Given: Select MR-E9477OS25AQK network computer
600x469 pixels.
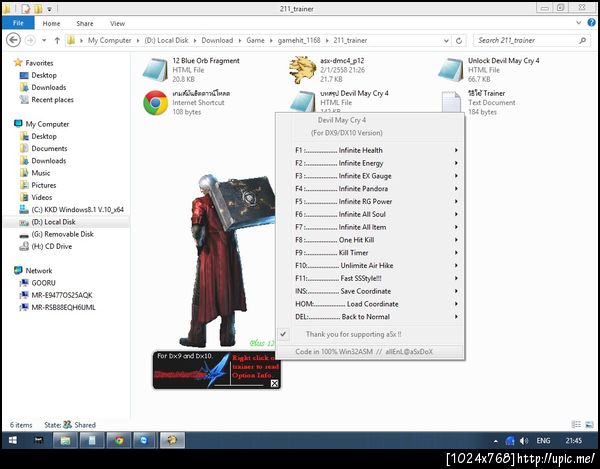Looking at the screenshot, I should [56, 295].
